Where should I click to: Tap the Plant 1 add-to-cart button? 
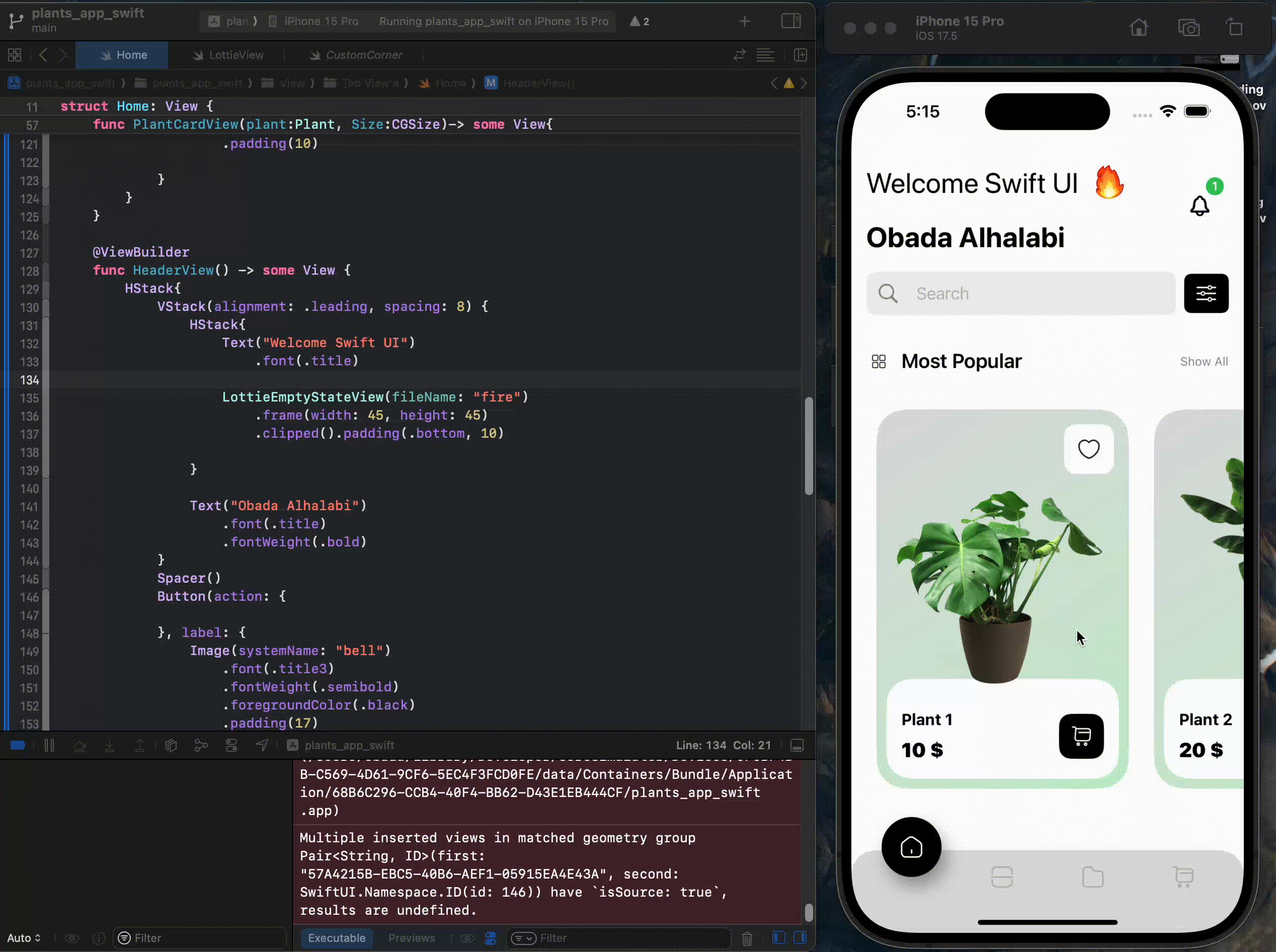[1081, 736]
